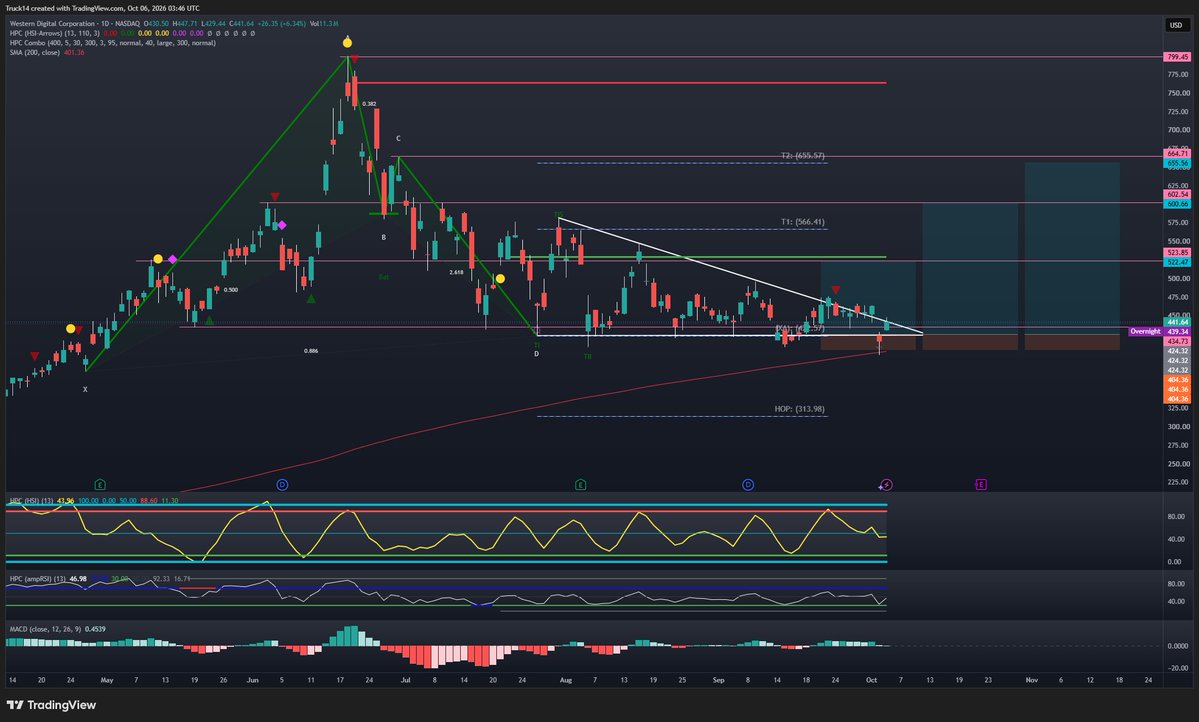Click the green earnings E marker near August
The width and height of the screenshot is (1199, 722).
click(x=580, y=485)
